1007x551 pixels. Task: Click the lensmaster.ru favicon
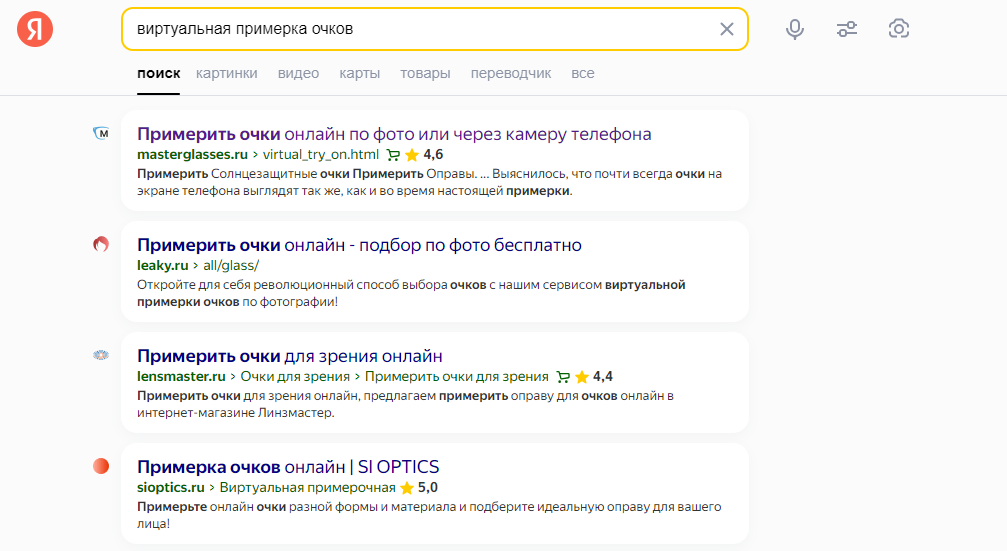pos(101,355)
